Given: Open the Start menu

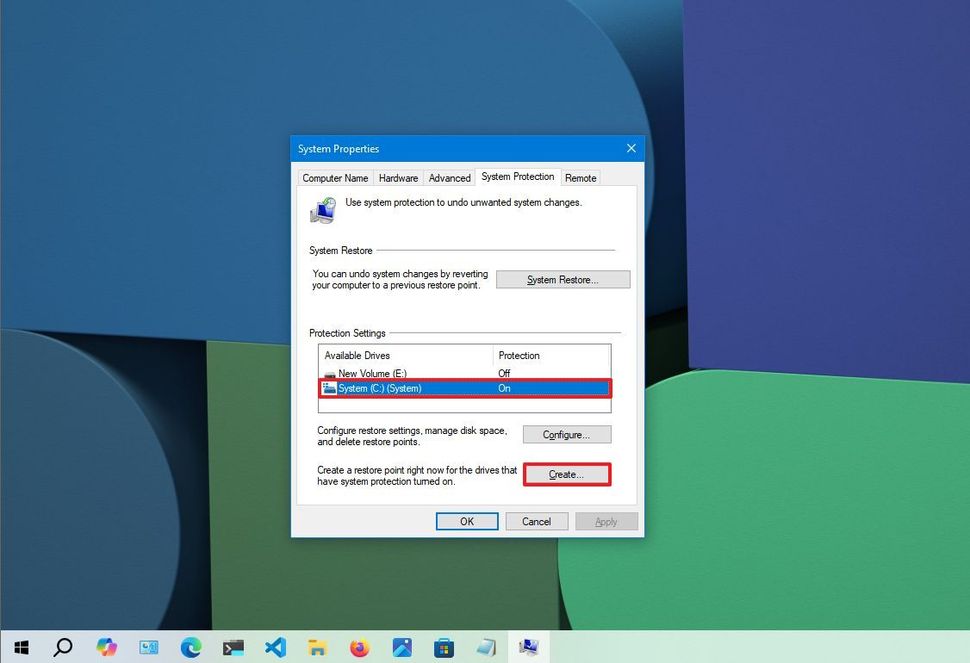Looking at the screenshot, I should 20,646.
